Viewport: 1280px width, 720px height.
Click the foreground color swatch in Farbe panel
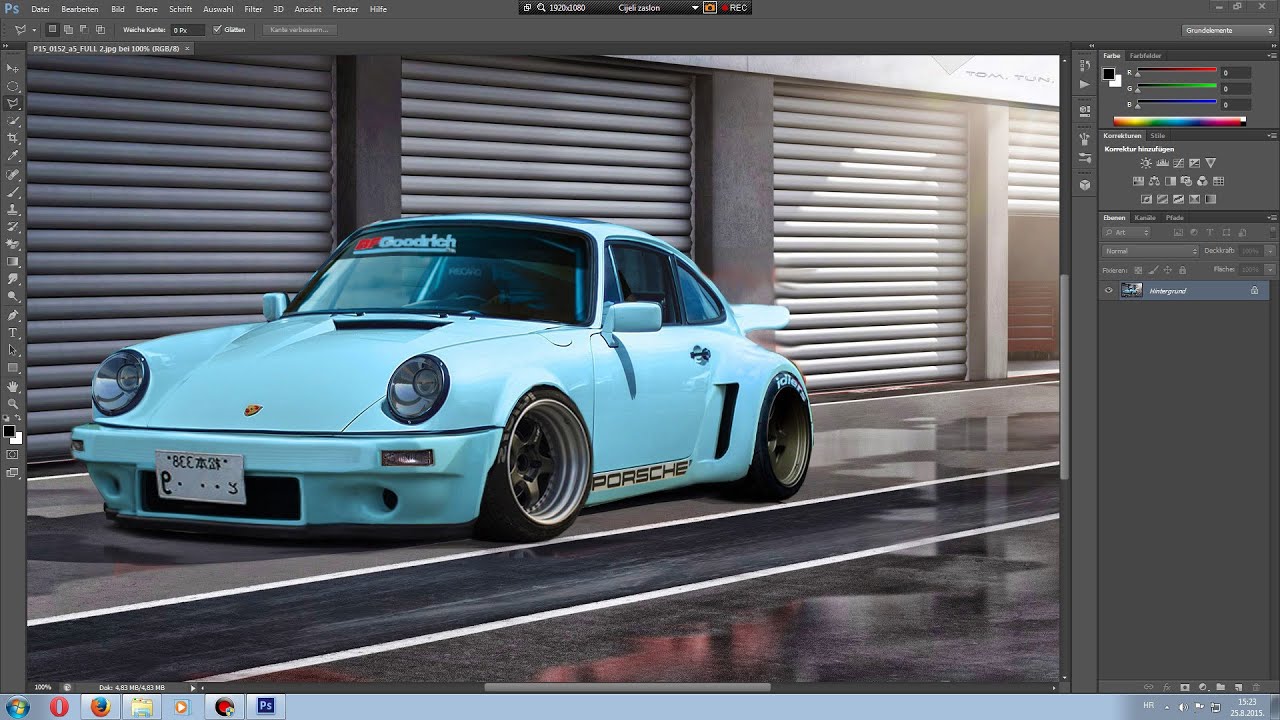[1109, 73]
